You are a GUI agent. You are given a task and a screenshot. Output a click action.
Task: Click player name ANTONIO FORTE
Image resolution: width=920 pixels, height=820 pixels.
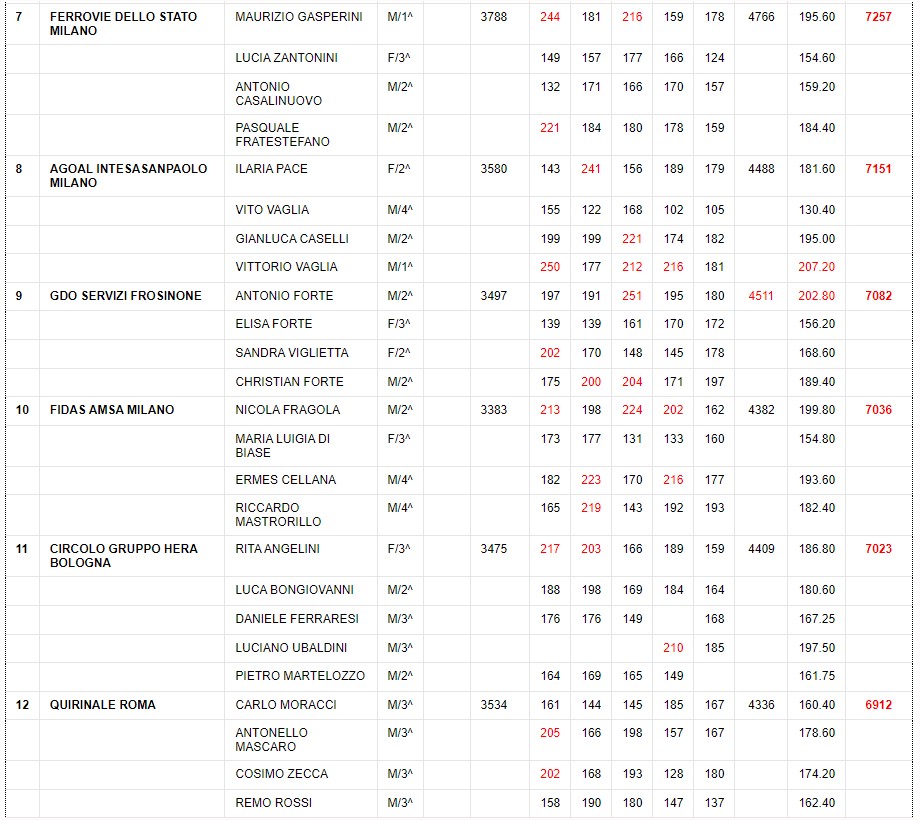click(284, 296)
